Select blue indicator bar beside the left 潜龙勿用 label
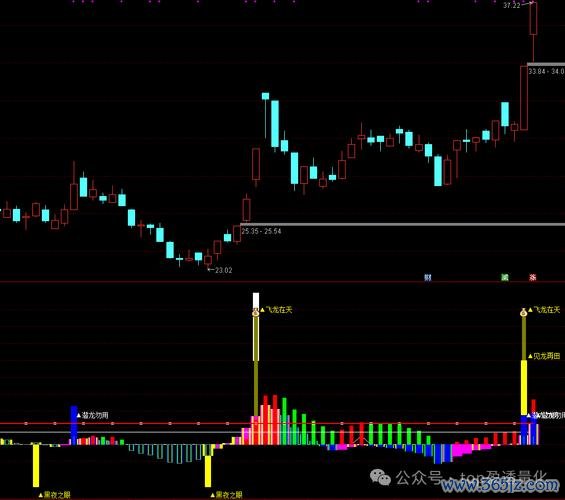 pyautogui.click(x=74, y=425)
